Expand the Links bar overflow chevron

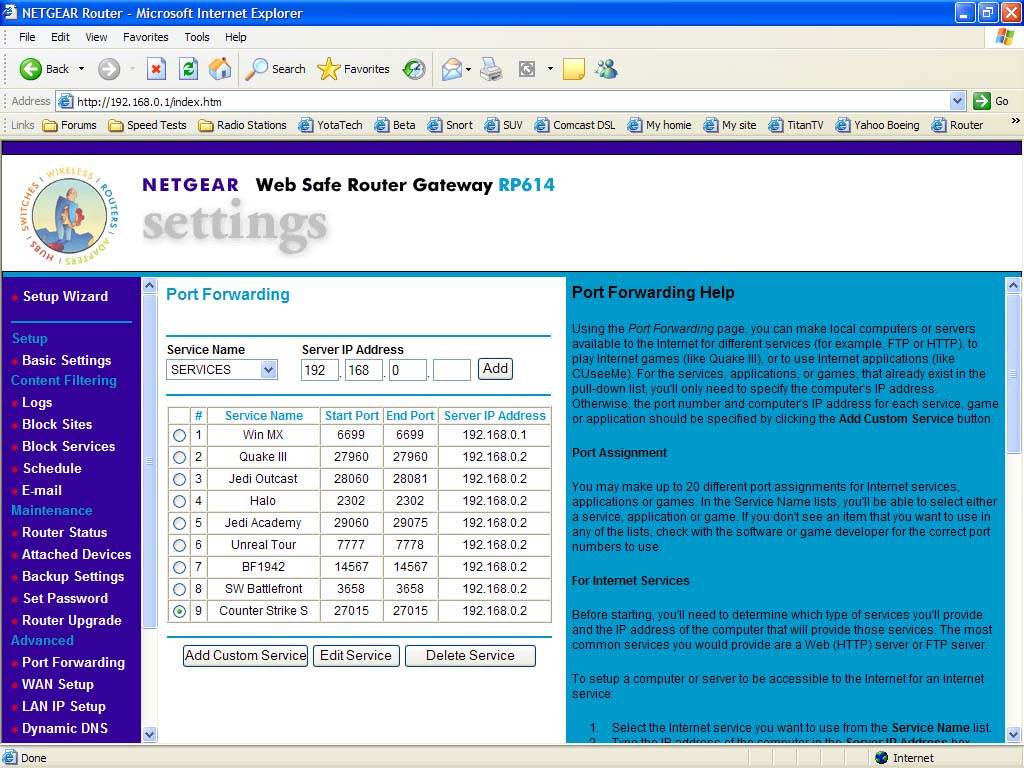1015,121
